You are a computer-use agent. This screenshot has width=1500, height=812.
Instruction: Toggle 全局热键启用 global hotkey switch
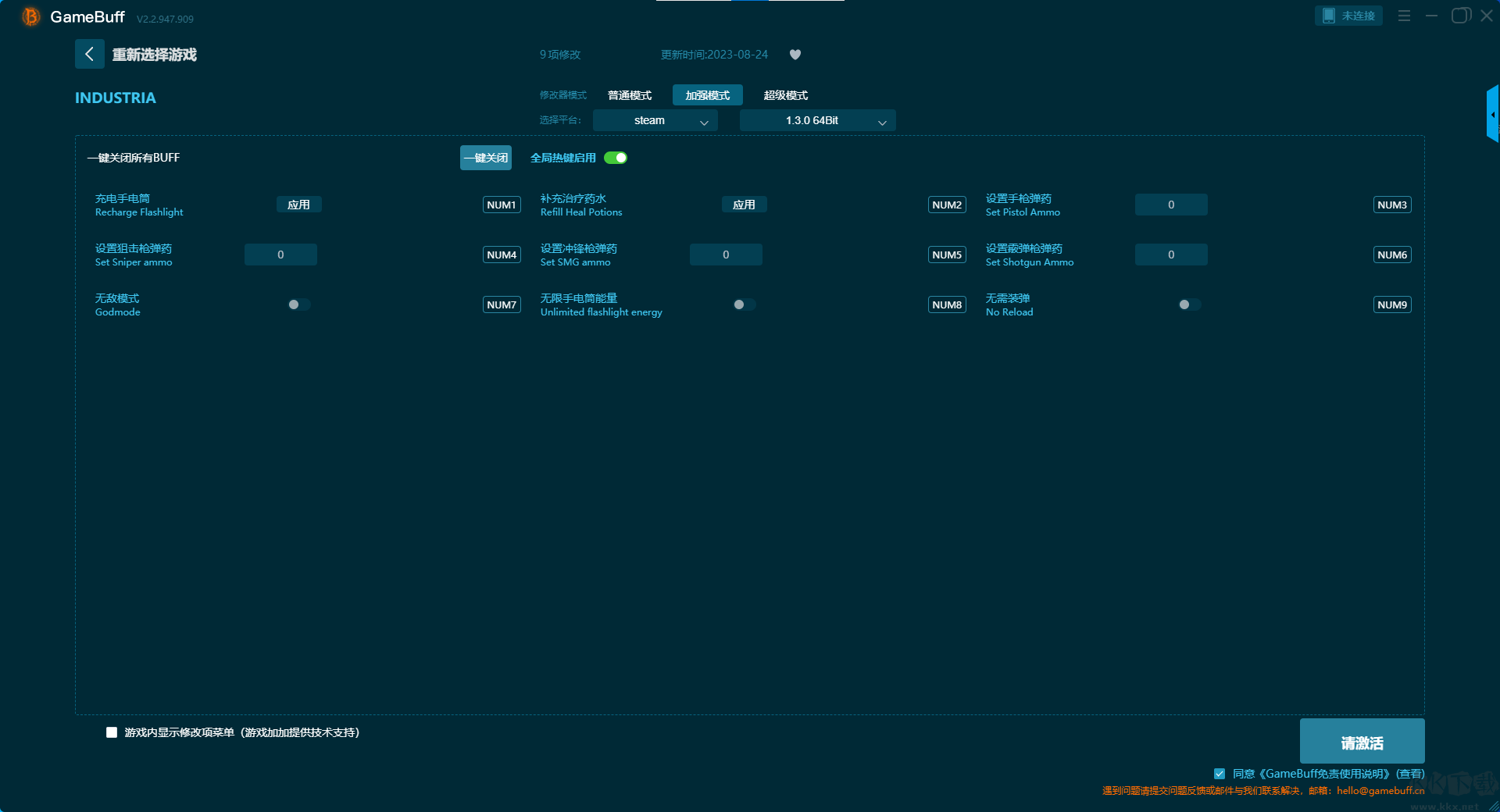click(x=616, y=158)
